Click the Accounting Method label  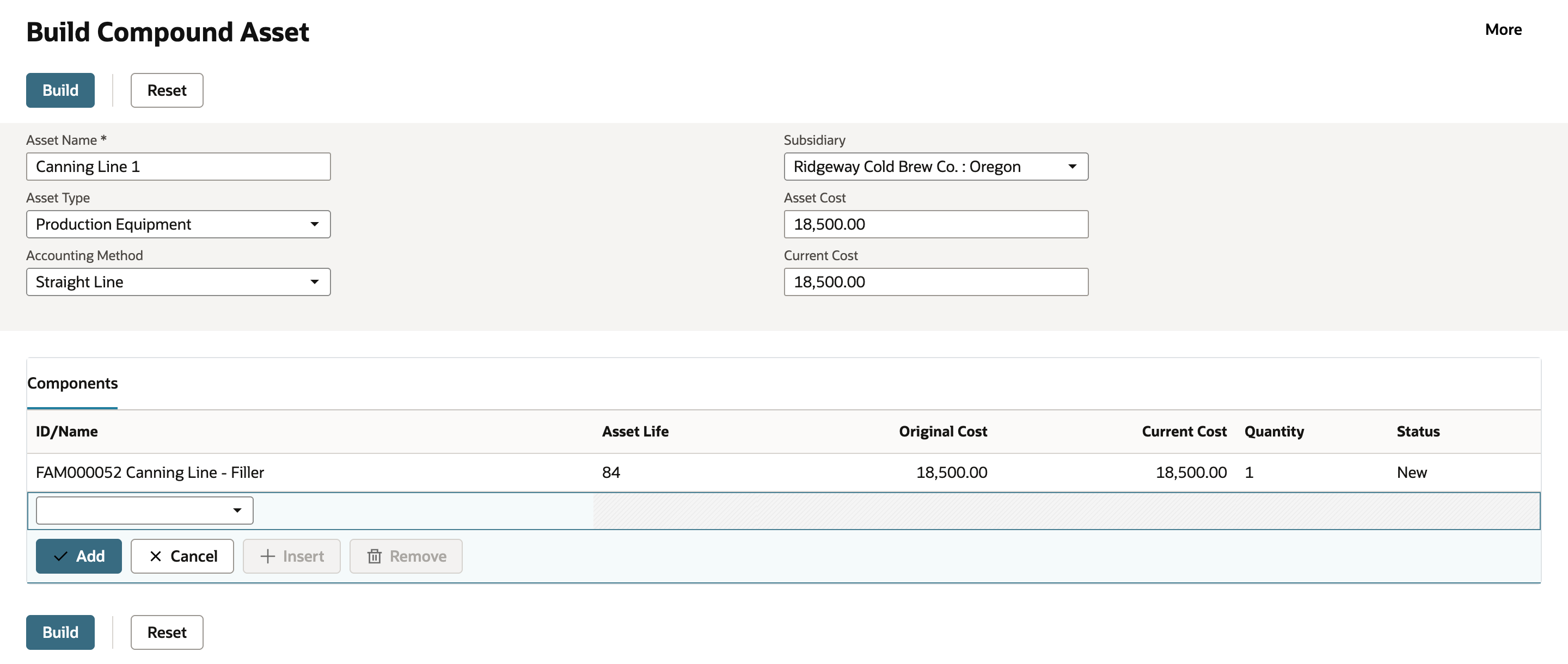pos(84,256)
